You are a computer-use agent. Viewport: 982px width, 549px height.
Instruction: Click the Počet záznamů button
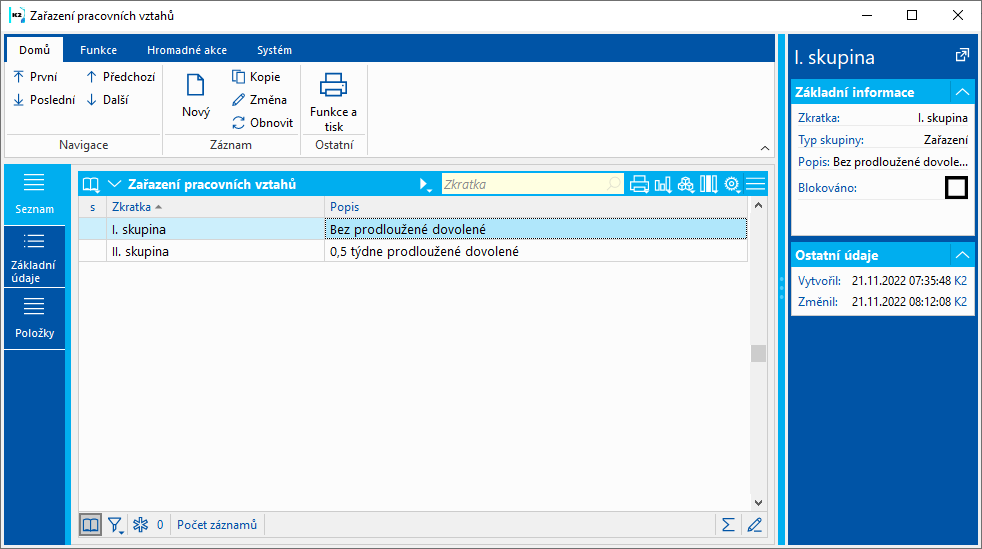click(217, 524)
